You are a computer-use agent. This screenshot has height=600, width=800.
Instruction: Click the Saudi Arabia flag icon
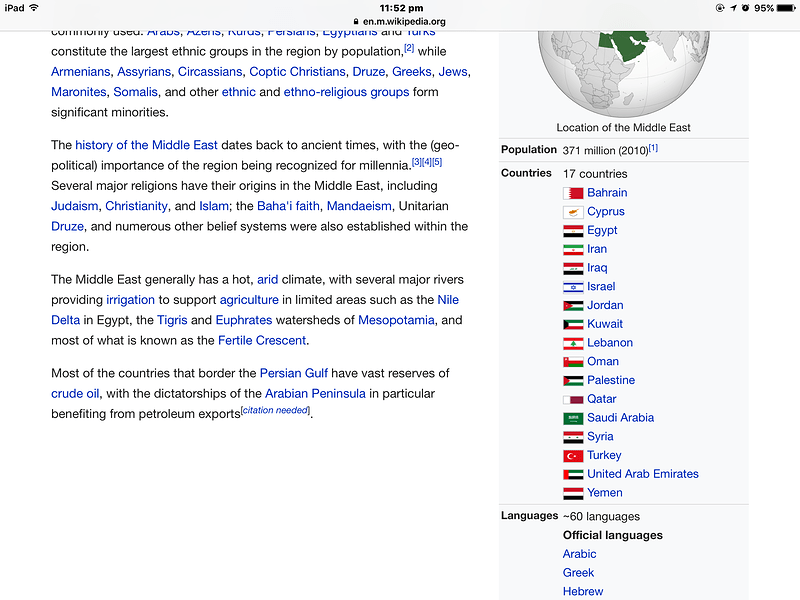[573, 418]
